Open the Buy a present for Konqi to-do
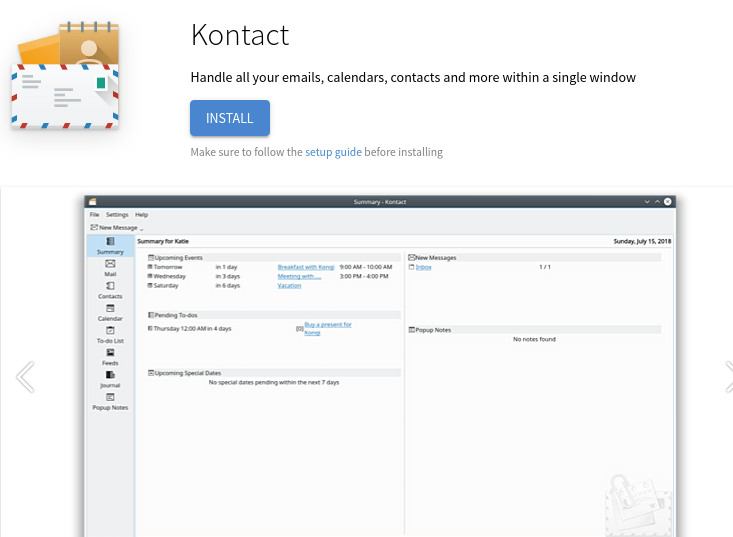The height and width of the screenshot is (537, 733). [x=328, y=329]
